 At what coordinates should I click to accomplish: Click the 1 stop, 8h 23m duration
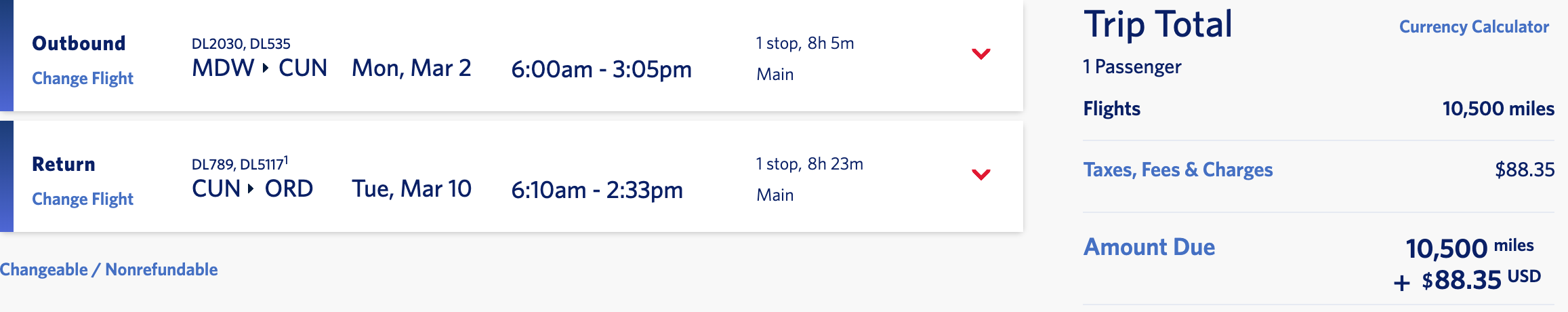pos(809,164)
